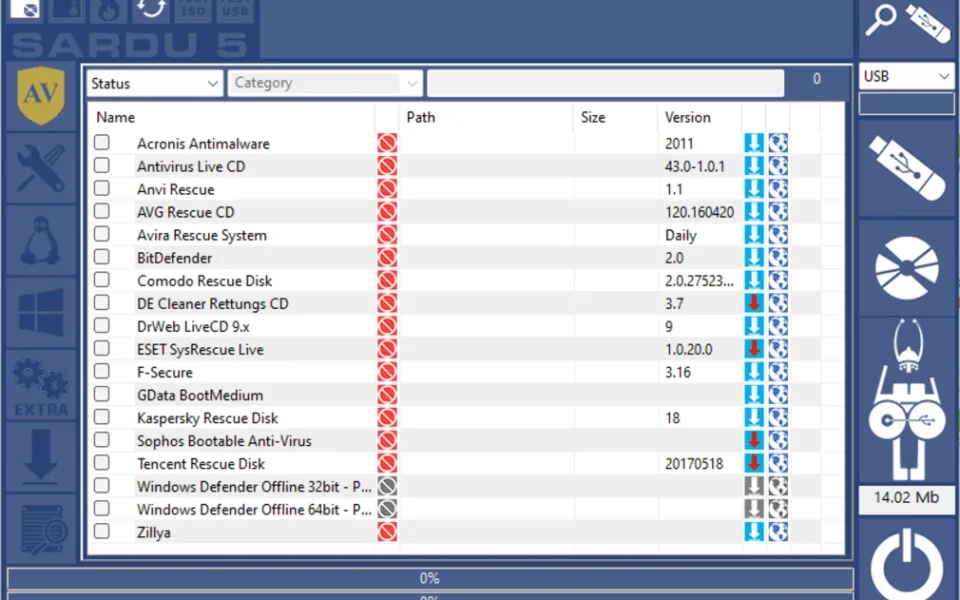Check the GData BootMedium checkbox
This screenshot has height=600, width=960.
pos(102,394)
